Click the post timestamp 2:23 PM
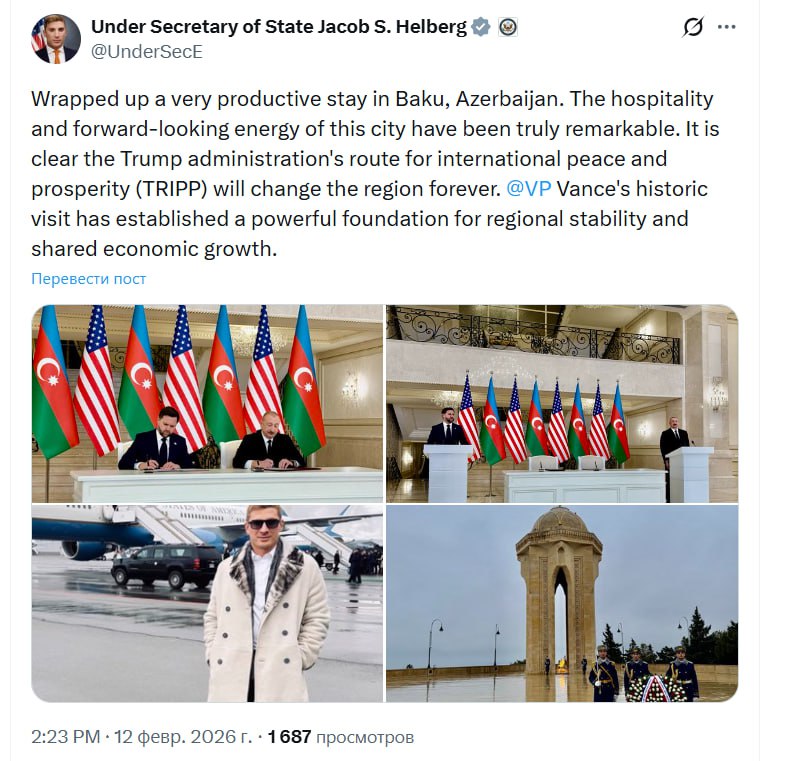The image size is (786, 761). pyautogui.click(x=65, y=738)
